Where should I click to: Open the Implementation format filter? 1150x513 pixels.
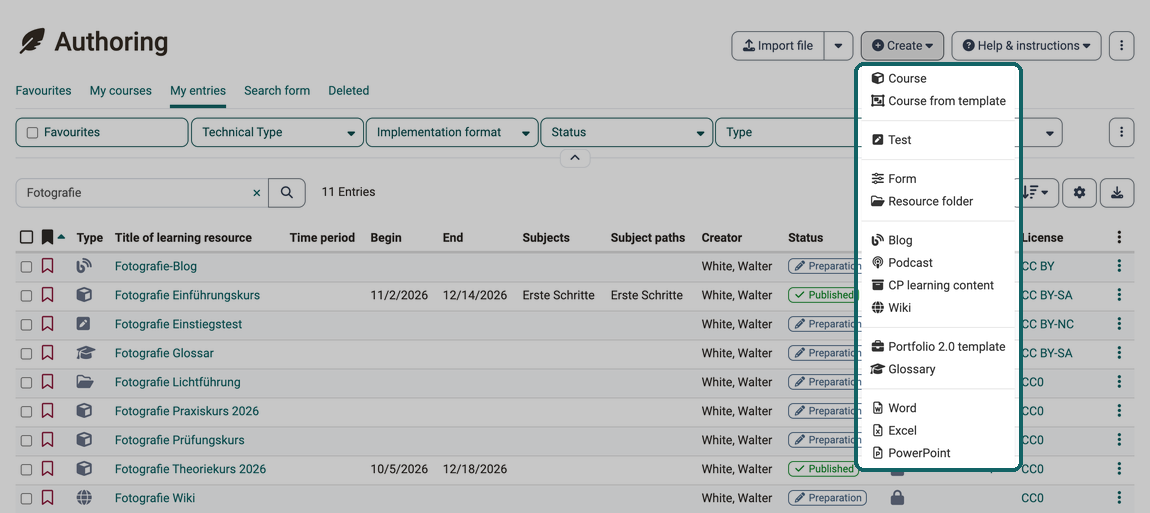[452, 133]
